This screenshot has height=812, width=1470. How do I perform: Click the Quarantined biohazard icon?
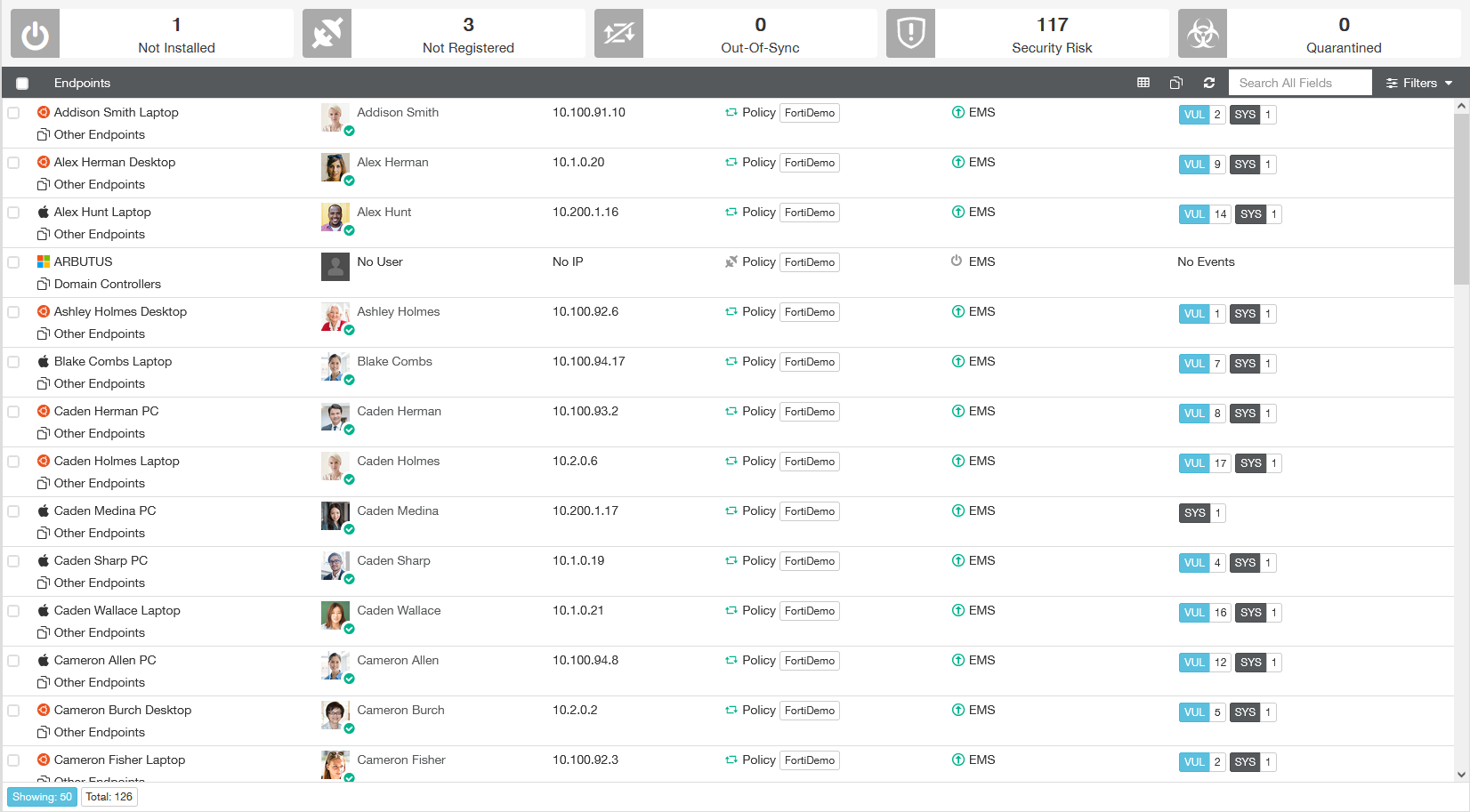click(x=1202, y=34)
